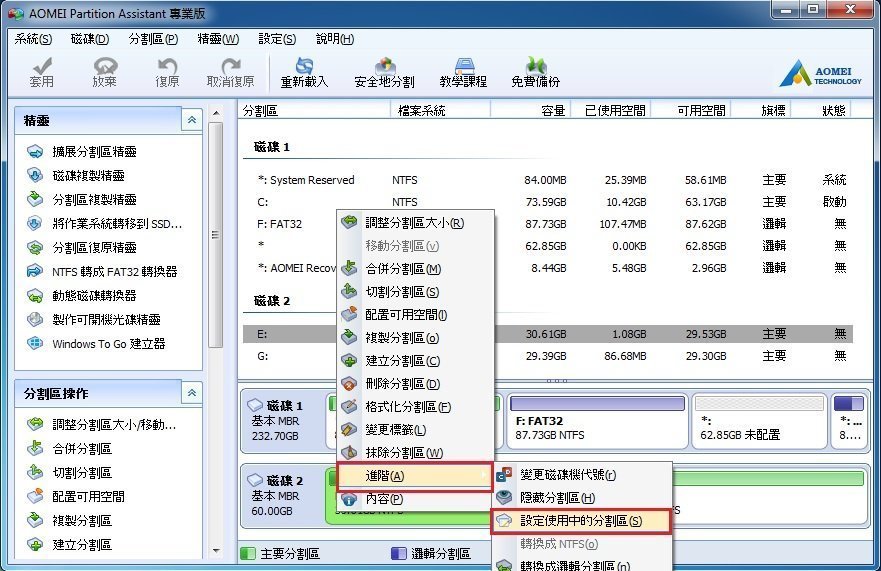Collapse the 精靈 panel with its chevron
Viewport: 881px width, 571px height.
[192, 120]
